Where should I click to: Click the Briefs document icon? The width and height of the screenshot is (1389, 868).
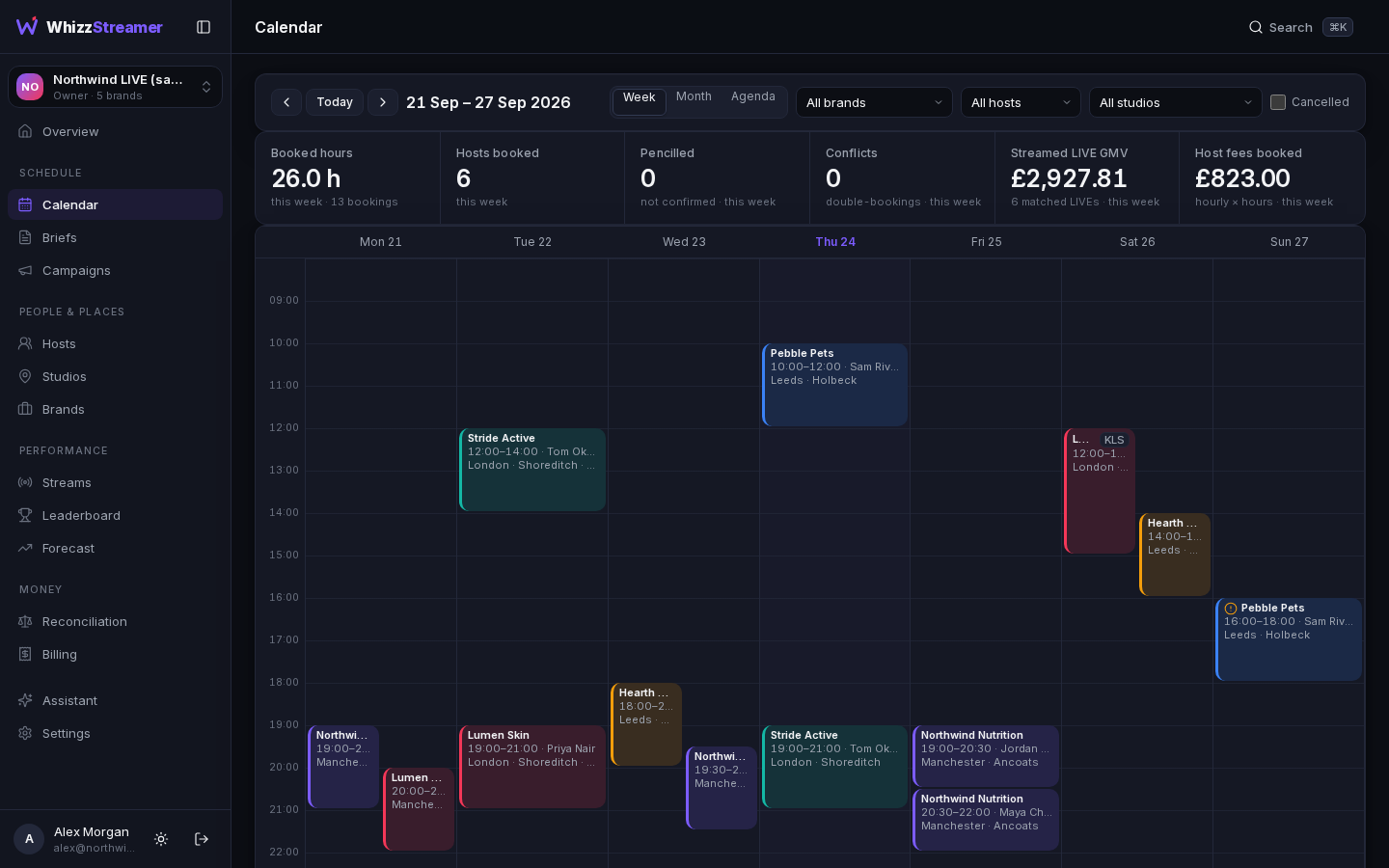coord(25,237)
